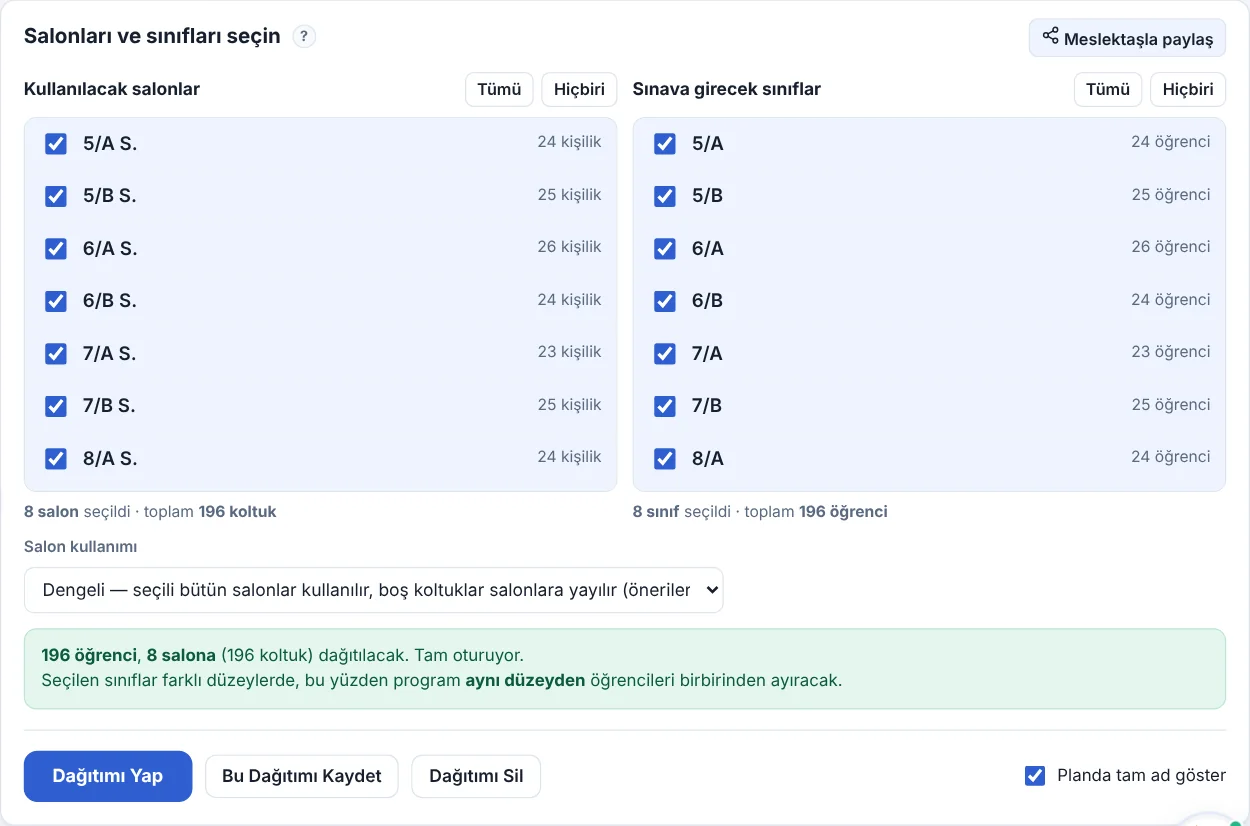The width and height of the screenshot is (1250, 826).
Task: Select the 23 öğrenci count for class 7/A
Action: (x=1171, y=352)
